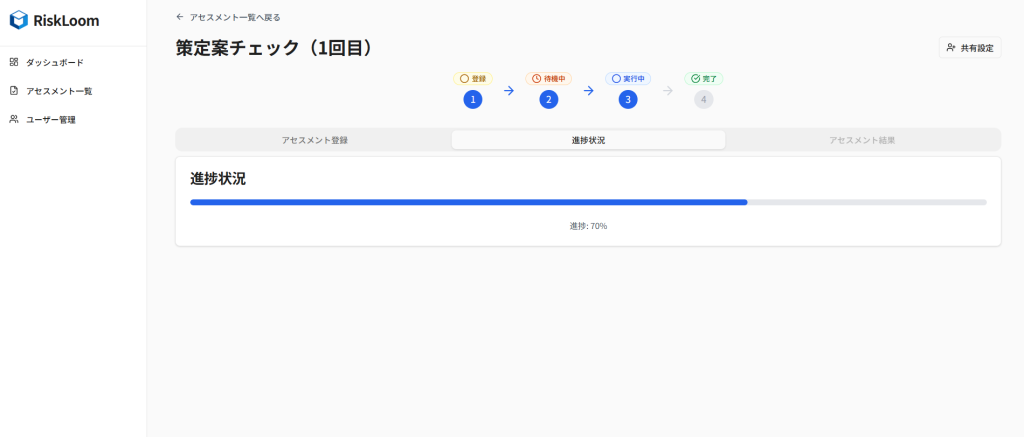Select step 2 circle in the stepper
The width and height of the screenshot is (1024, 437).
point(548,99)
